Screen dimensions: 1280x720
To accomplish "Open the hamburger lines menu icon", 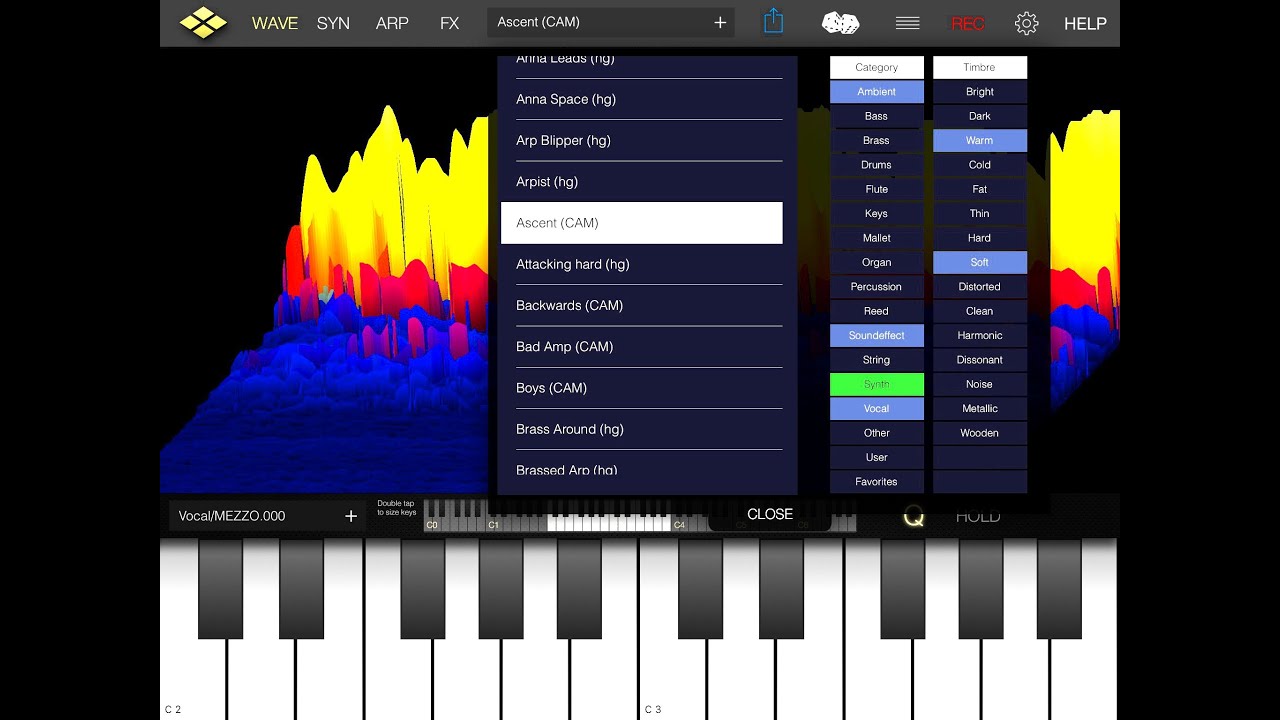I will tap(907, 23).
